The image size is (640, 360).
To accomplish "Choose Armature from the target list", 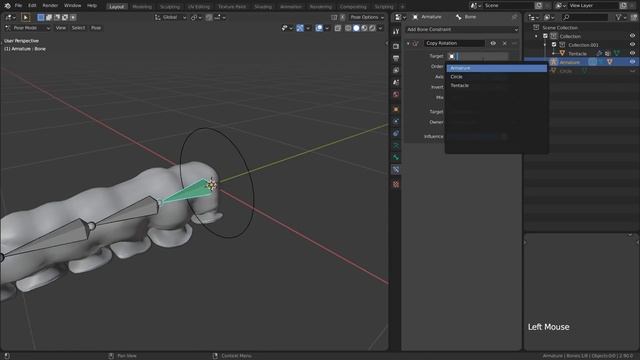I will (x=496, y=68).
